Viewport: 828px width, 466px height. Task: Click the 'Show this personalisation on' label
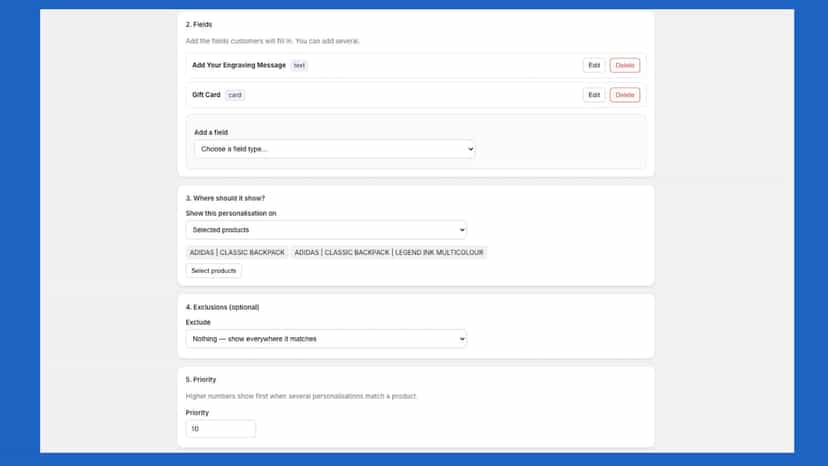tap(231, 213)
